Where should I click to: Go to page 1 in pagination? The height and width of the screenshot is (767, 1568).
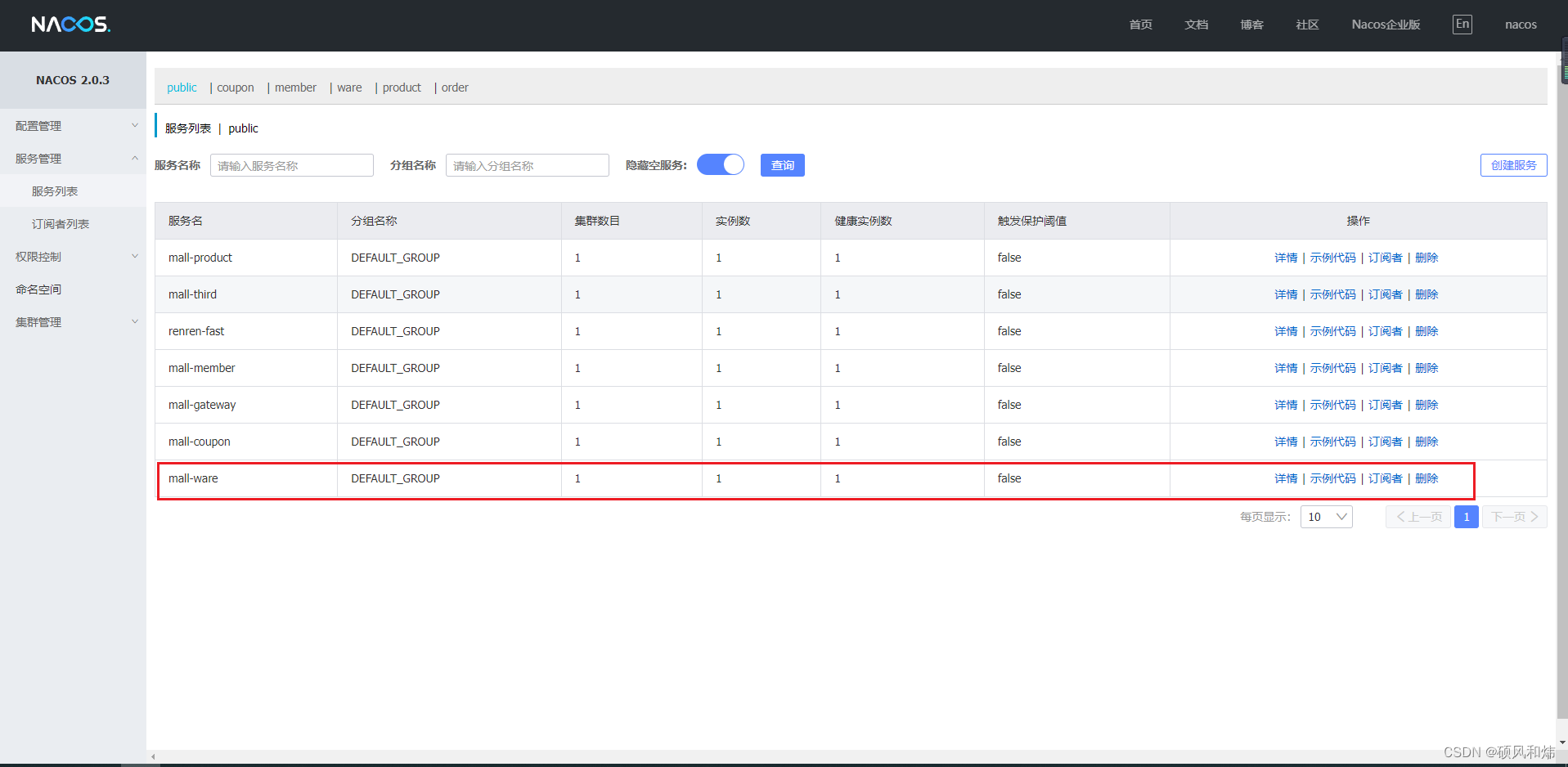[1467, 517]
